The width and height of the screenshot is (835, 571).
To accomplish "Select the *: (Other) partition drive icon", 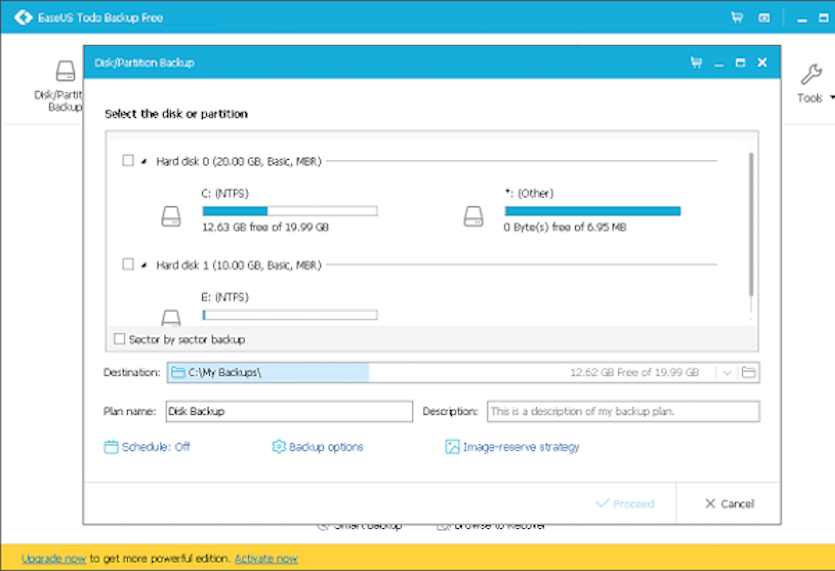I will point(474,215).
